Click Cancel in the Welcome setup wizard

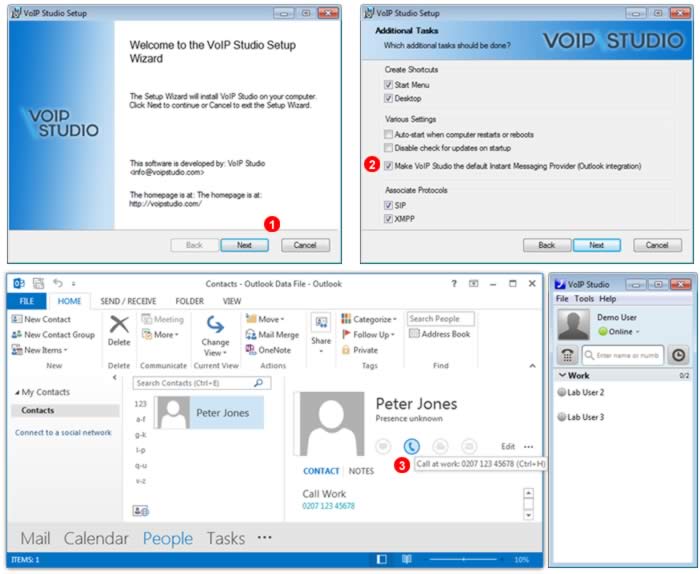coord(305,245)
